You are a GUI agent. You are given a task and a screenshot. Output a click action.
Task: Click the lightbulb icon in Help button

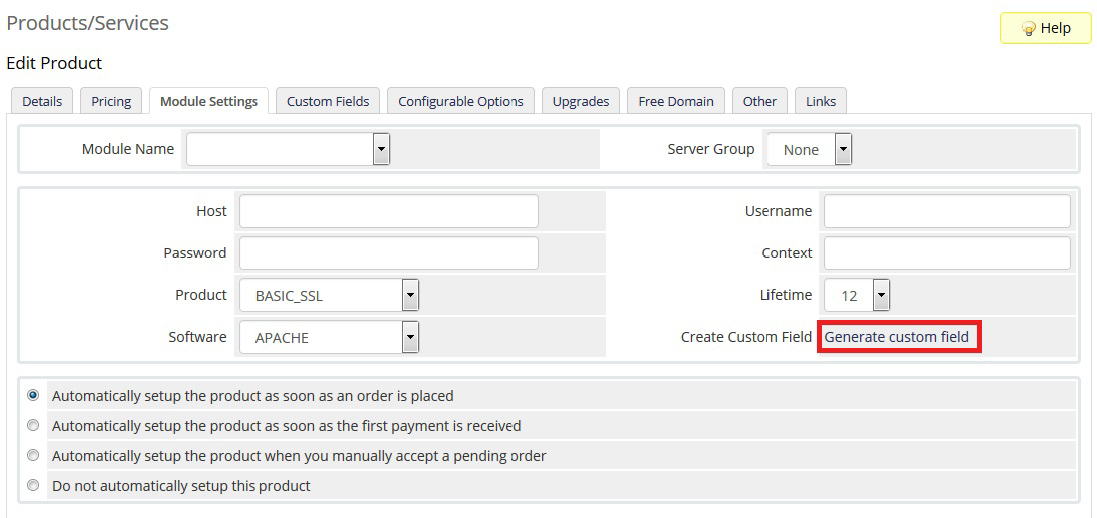(1028, 29)
